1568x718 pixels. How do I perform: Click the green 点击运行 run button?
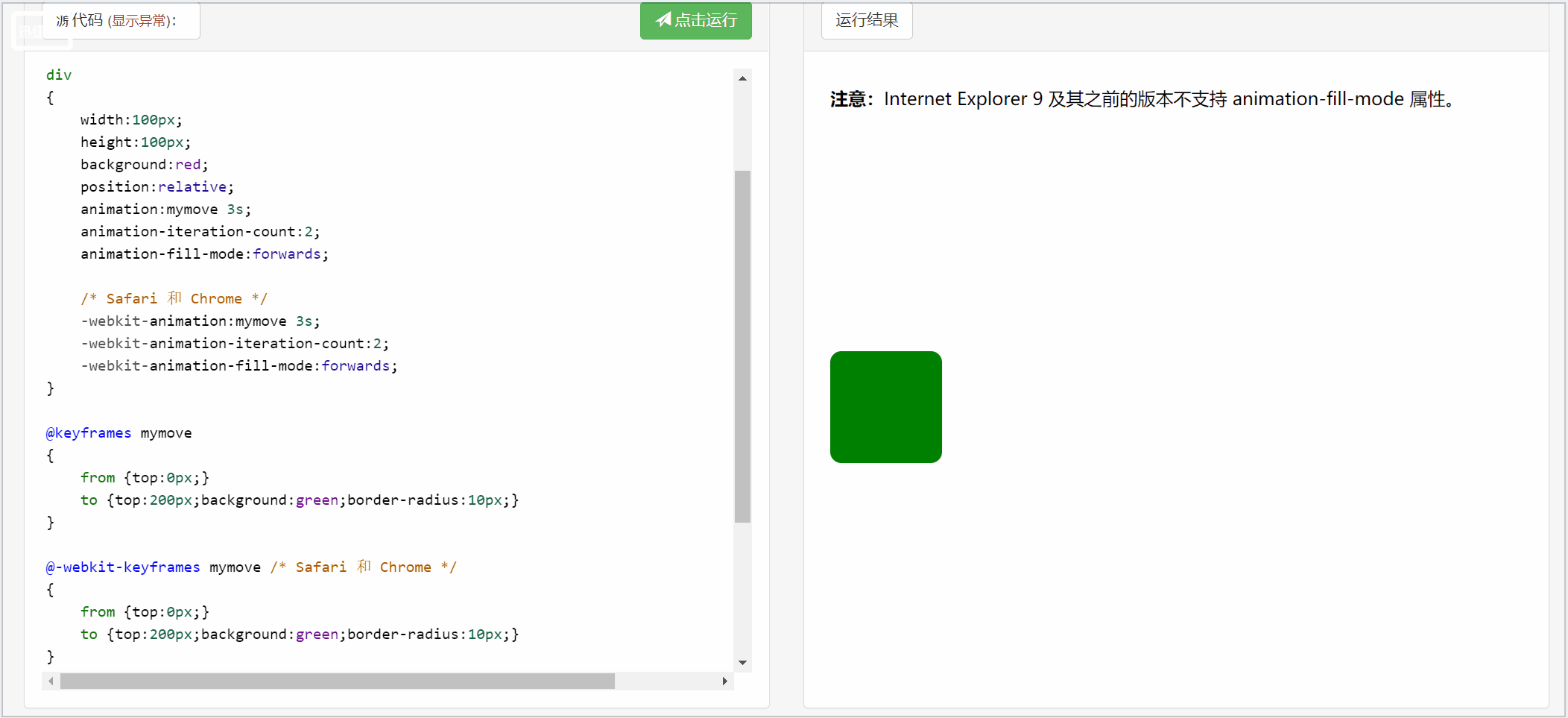point(695,20)
